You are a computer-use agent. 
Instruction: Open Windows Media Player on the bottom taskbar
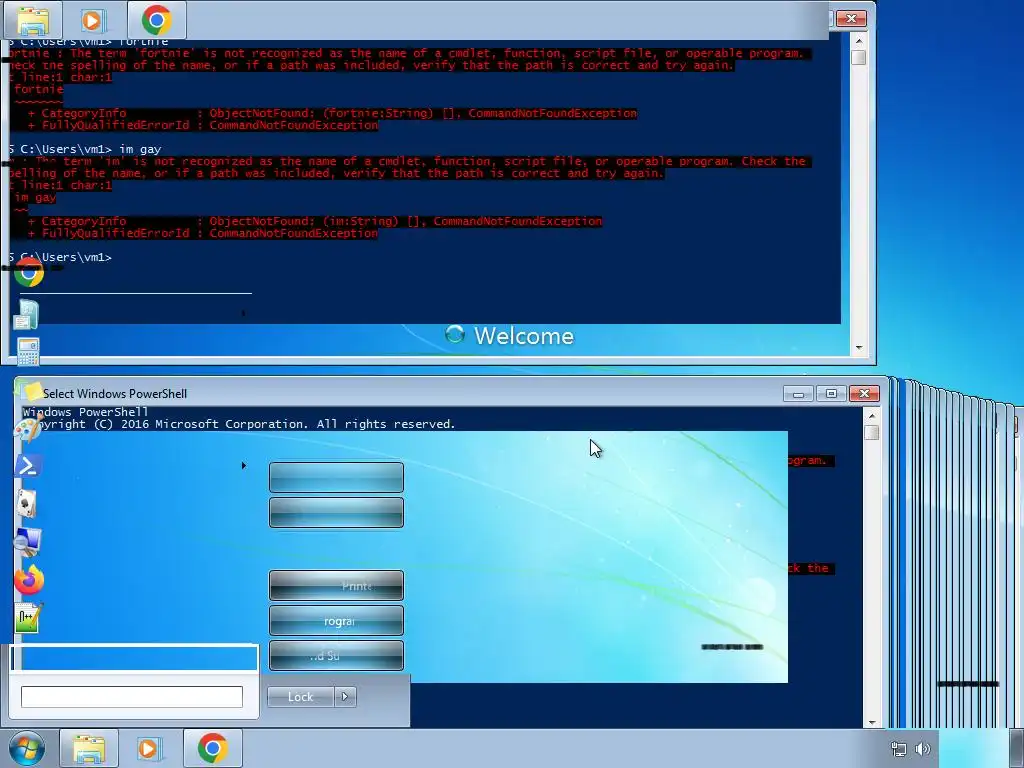point(148,748)
